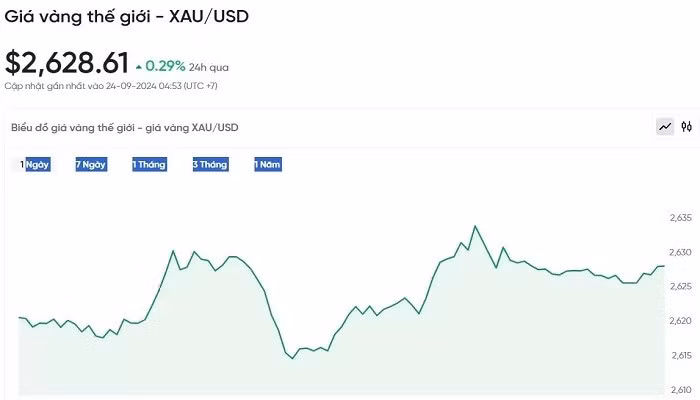Screen dimensions: 700x400
Task: Click the green up-arrow change indicator
Action: tap(139, 66)
